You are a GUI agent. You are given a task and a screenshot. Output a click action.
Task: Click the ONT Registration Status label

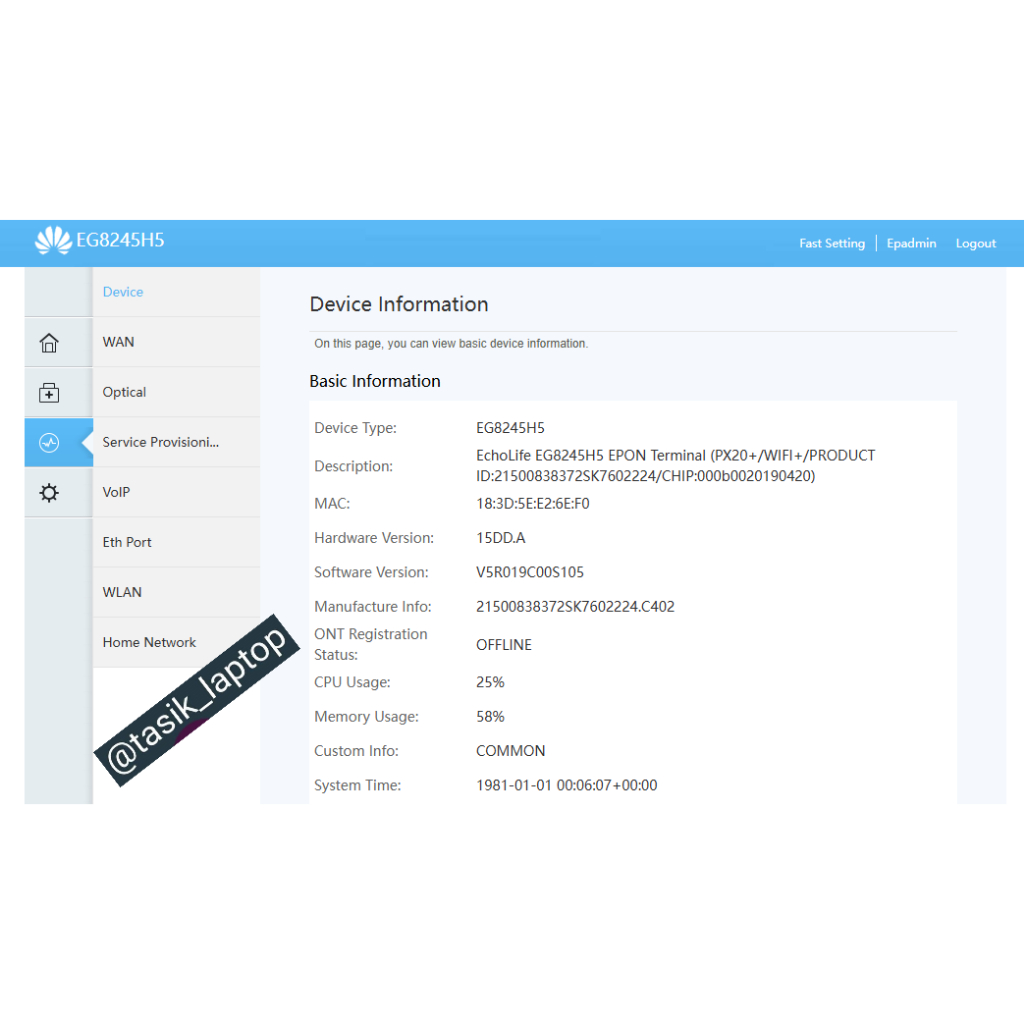pyautogui.click(x=370, y=645)
